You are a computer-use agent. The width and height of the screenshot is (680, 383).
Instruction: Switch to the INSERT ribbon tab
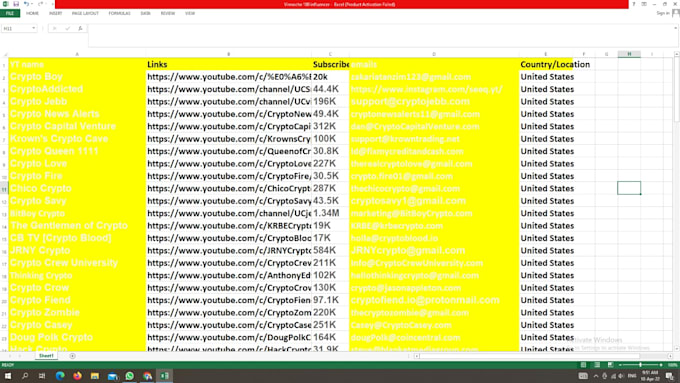56,13
